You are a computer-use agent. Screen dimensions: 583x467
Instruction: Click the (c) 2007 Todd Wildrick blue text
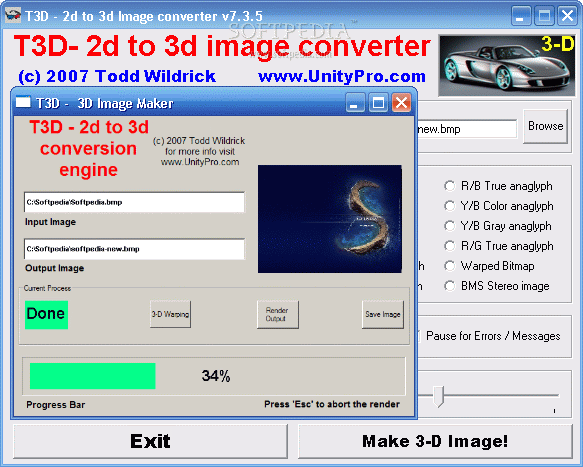click(117, 77)
